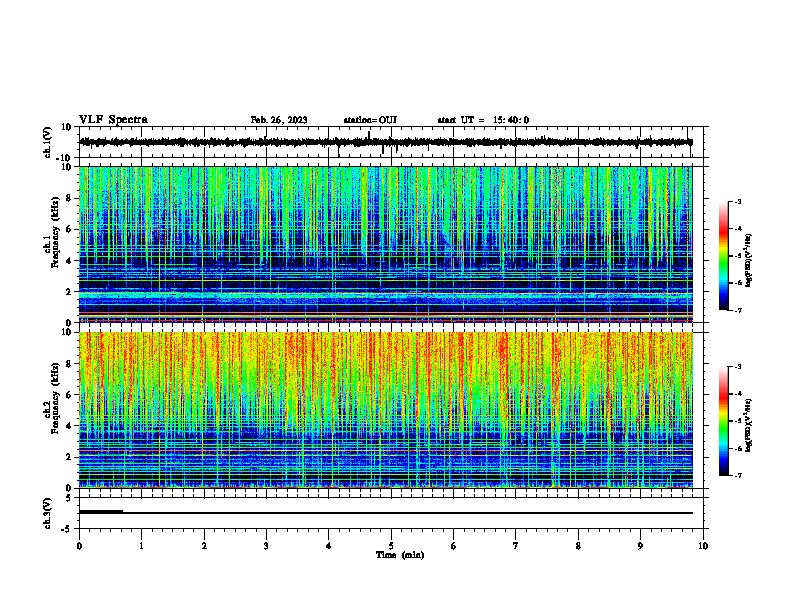Image resolution: width=792 pixels, height=612 pixels.
Task: Click the date 'Feb. 26, 2023'
Action: (279, 120)
